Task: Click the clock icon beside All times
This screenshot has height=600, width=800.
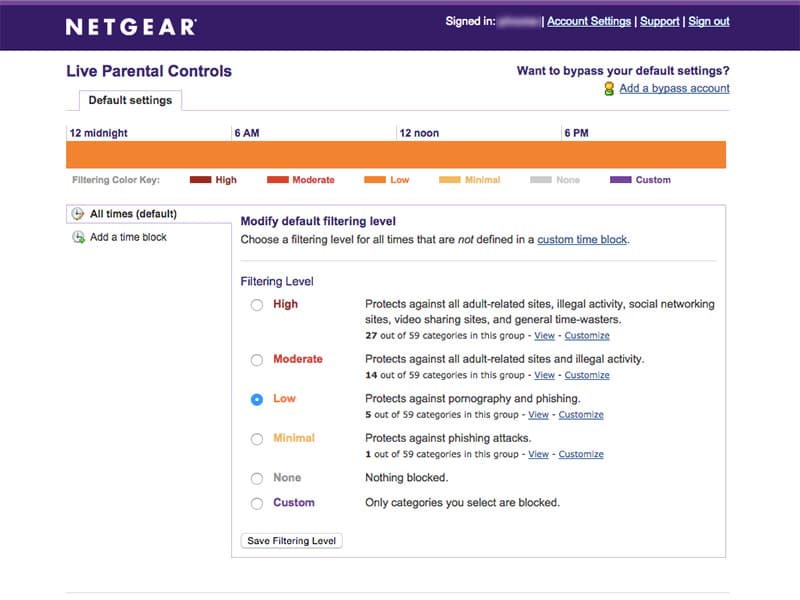Action: click(x=78, y=214)
